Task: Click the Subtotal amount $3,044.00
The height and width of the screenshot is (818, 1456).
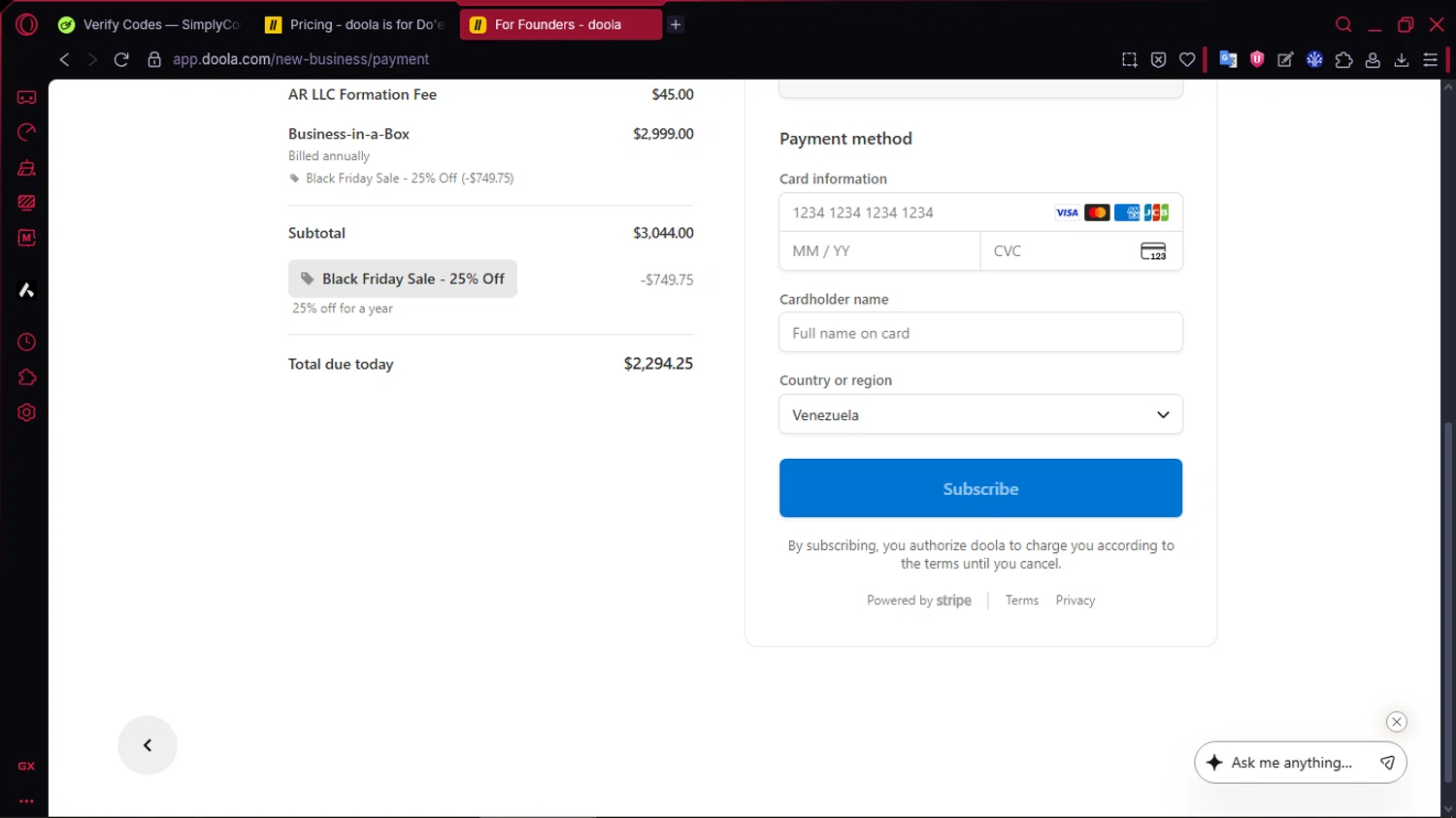Action: coord(663,233)
